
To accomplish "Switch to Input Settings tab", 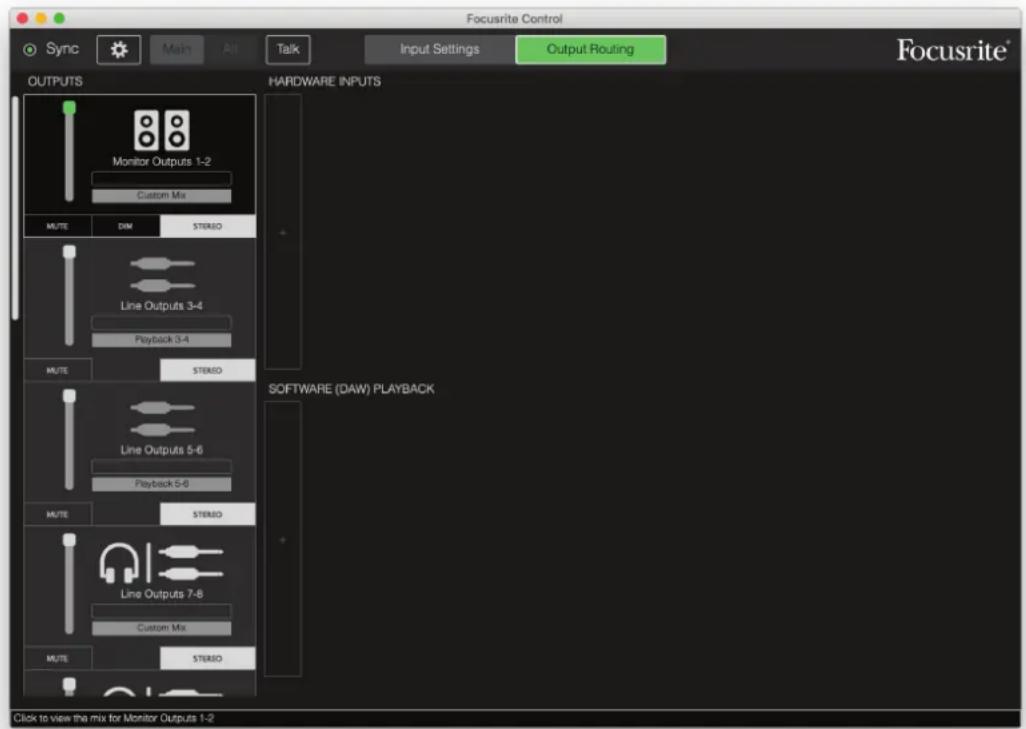I will (439, 50).
